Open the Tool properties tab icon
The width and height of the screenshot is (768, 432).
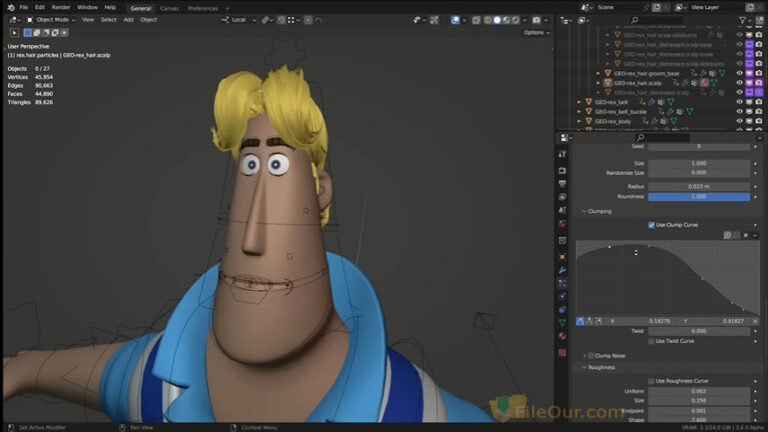point(562,154)
